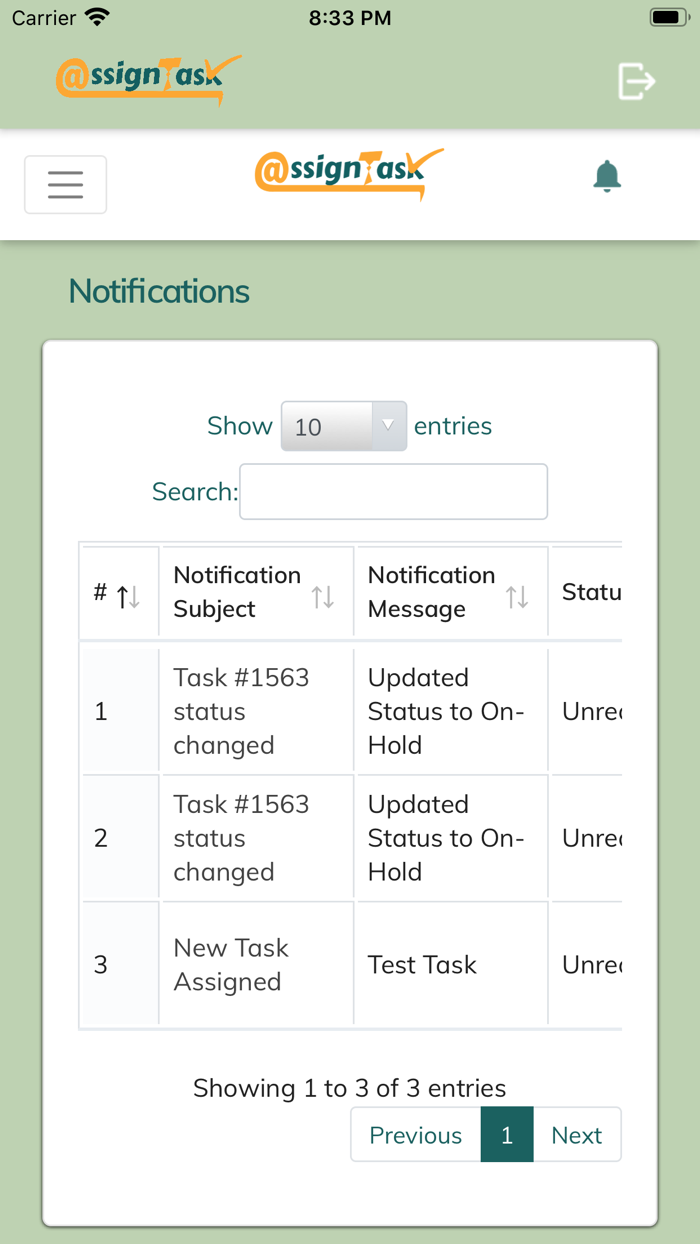Click the Previous pagination button
Image resolution: width=700 pixels, height=1244 pixels.
point(415,1135)
